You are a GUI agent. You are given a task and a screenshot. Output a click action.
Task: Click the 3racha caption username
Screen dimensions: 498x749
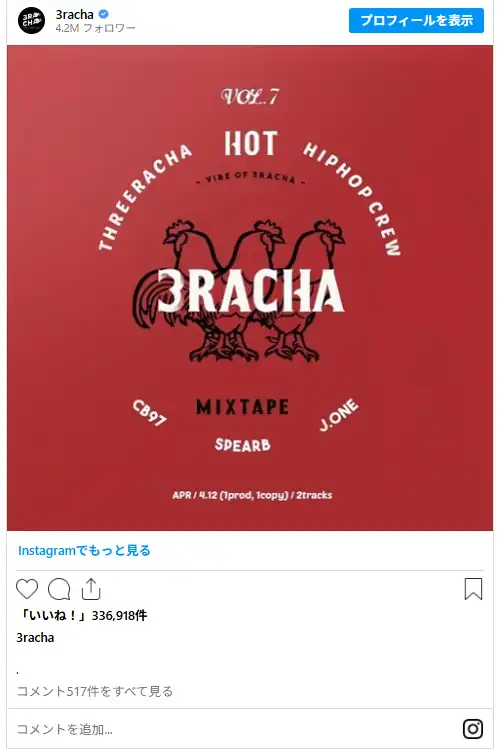(x=35, y=638)
